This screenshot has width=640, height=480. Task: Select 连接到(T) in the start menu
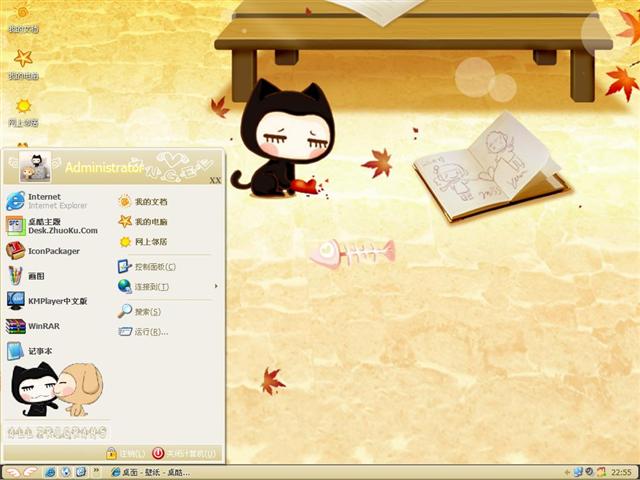144,287
